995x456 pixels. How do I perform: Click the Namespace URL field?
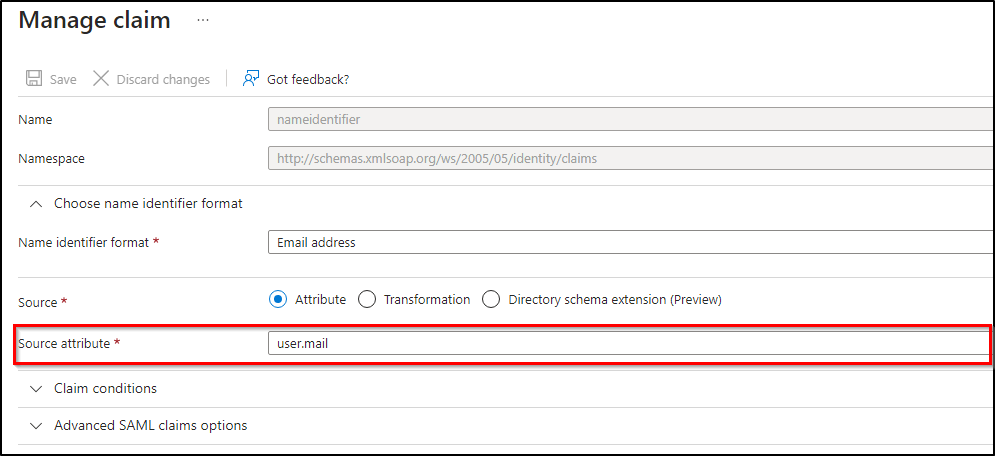(630, 158)
